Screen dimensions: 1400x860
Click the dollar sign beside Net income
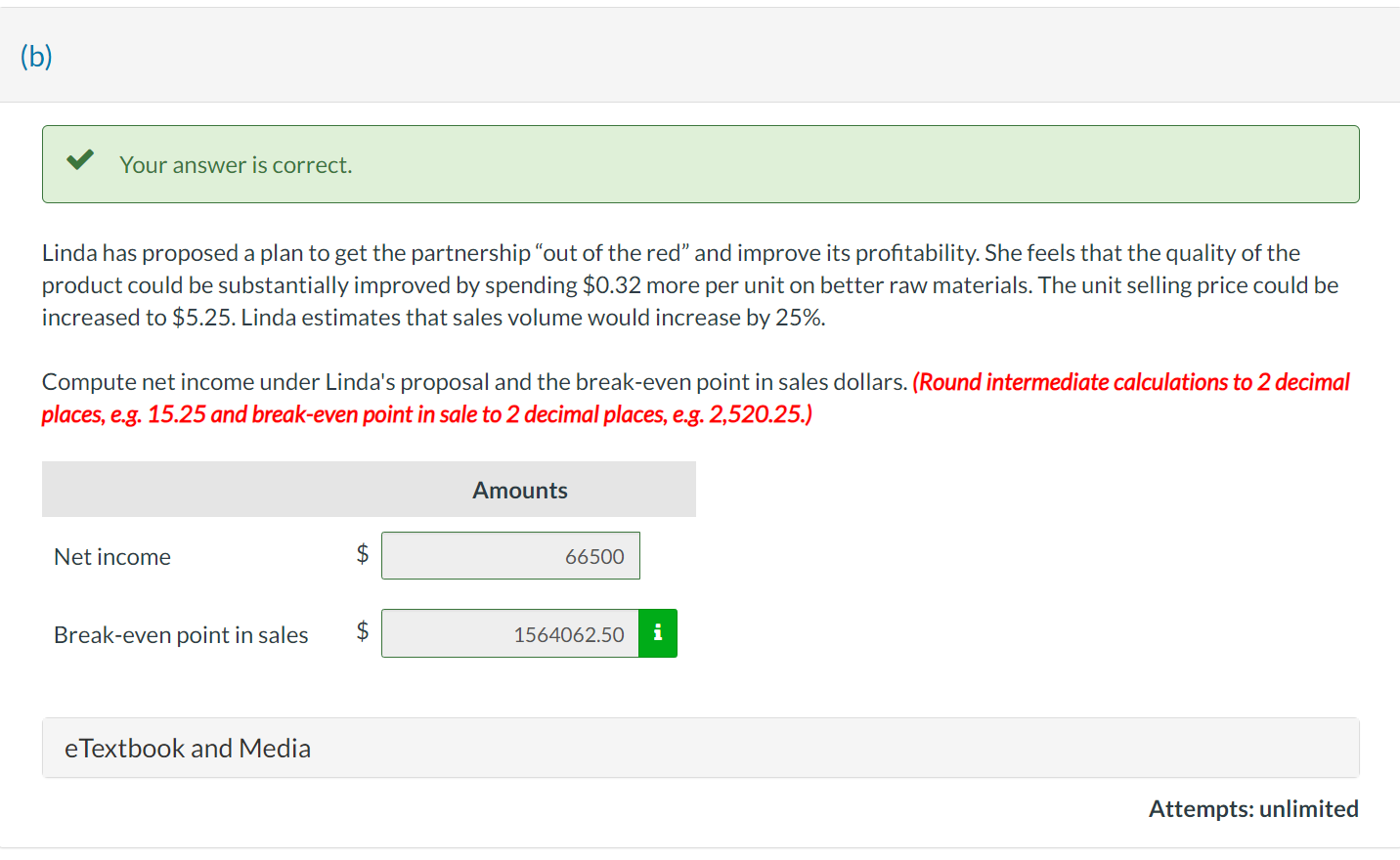[x=361, y=555]
